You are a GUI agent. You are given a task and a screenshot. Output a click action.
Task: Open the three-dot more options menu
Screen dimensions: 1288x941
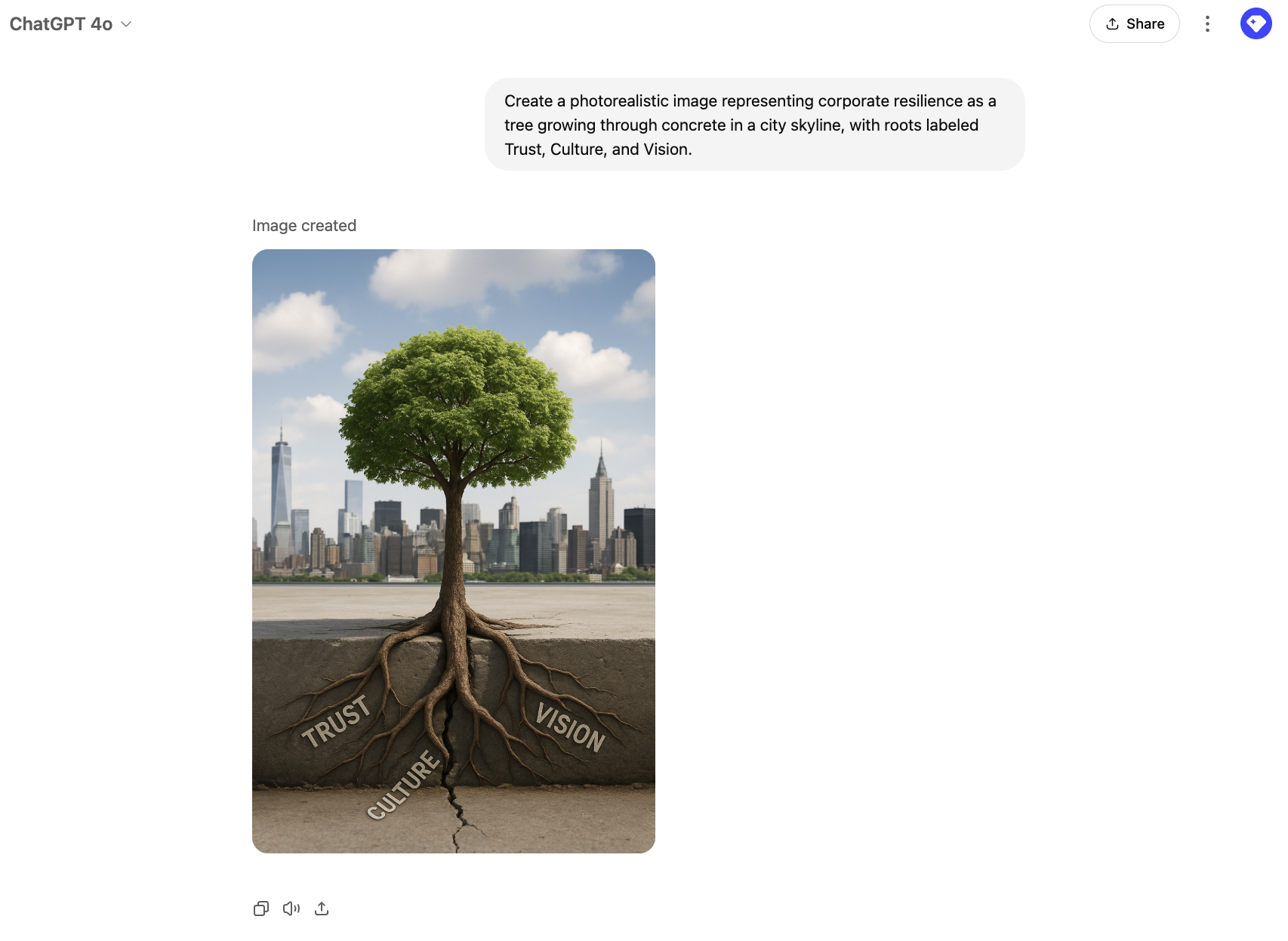point(1207,24)
